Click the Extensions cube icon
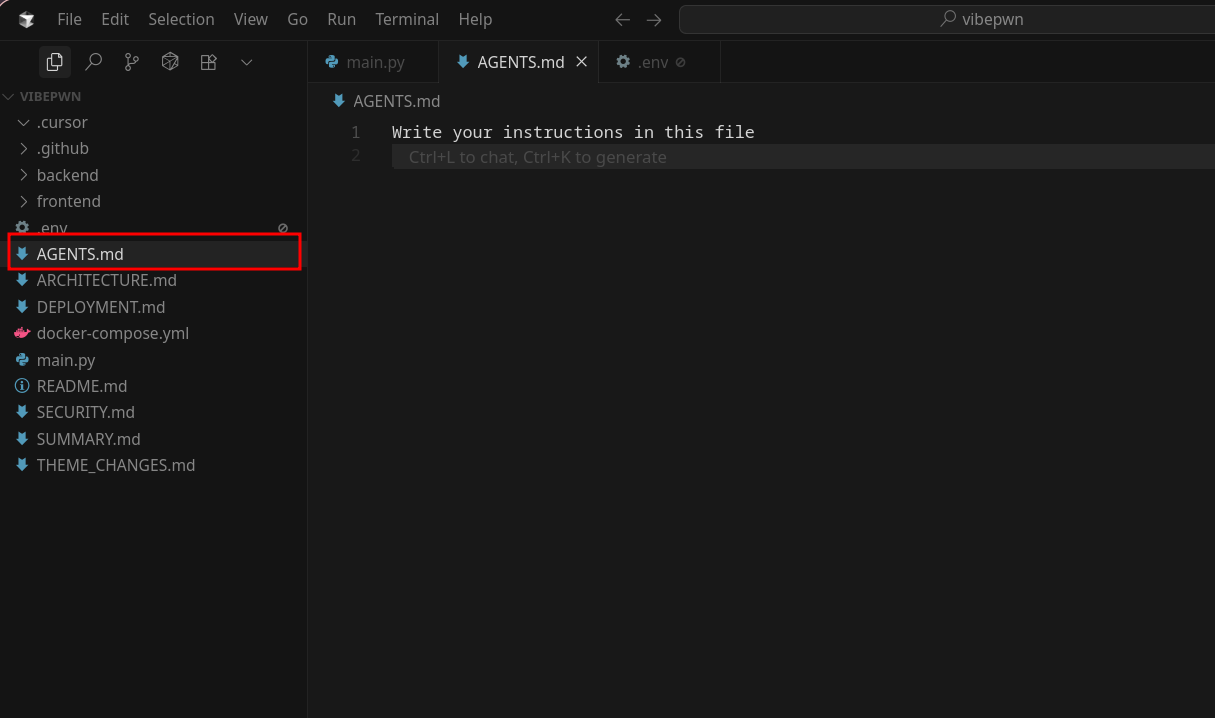 click(x=170, y=62)
